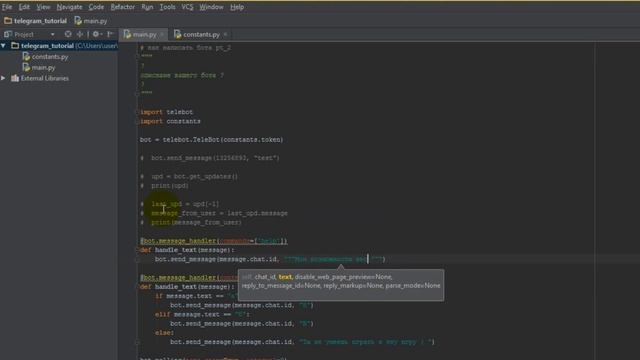
Task: Click the External Libraries library icon
Action: (x=15, y=78)
